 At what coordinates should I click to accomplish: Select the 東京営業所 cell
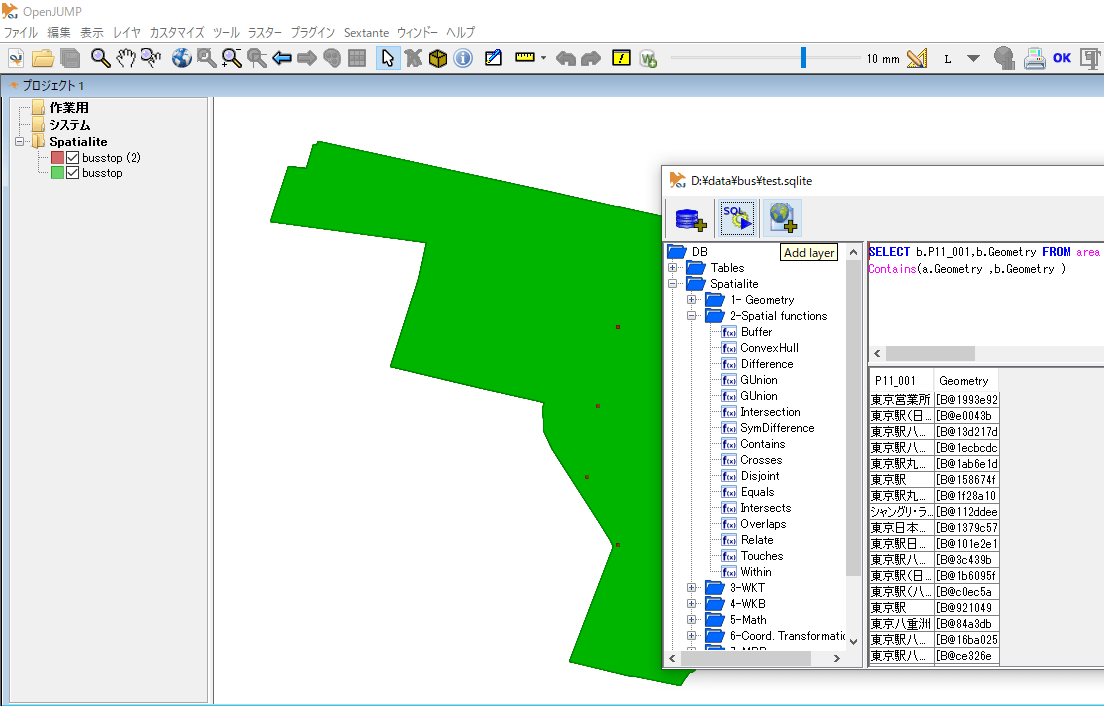pyautogui.click(x=901, y=400)
